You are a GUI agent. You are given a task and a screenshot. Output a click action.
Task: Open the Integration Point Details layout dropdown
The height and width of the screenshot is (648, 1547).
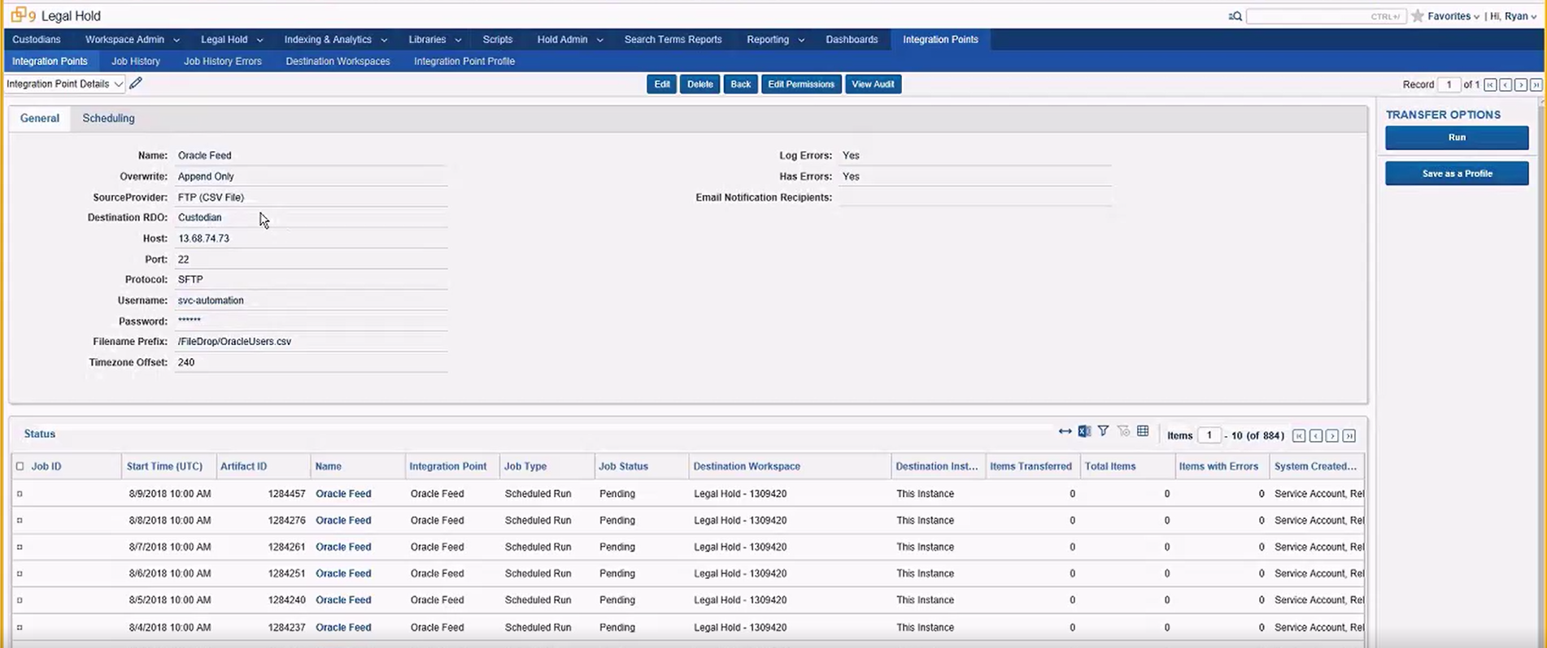point(65,84)
